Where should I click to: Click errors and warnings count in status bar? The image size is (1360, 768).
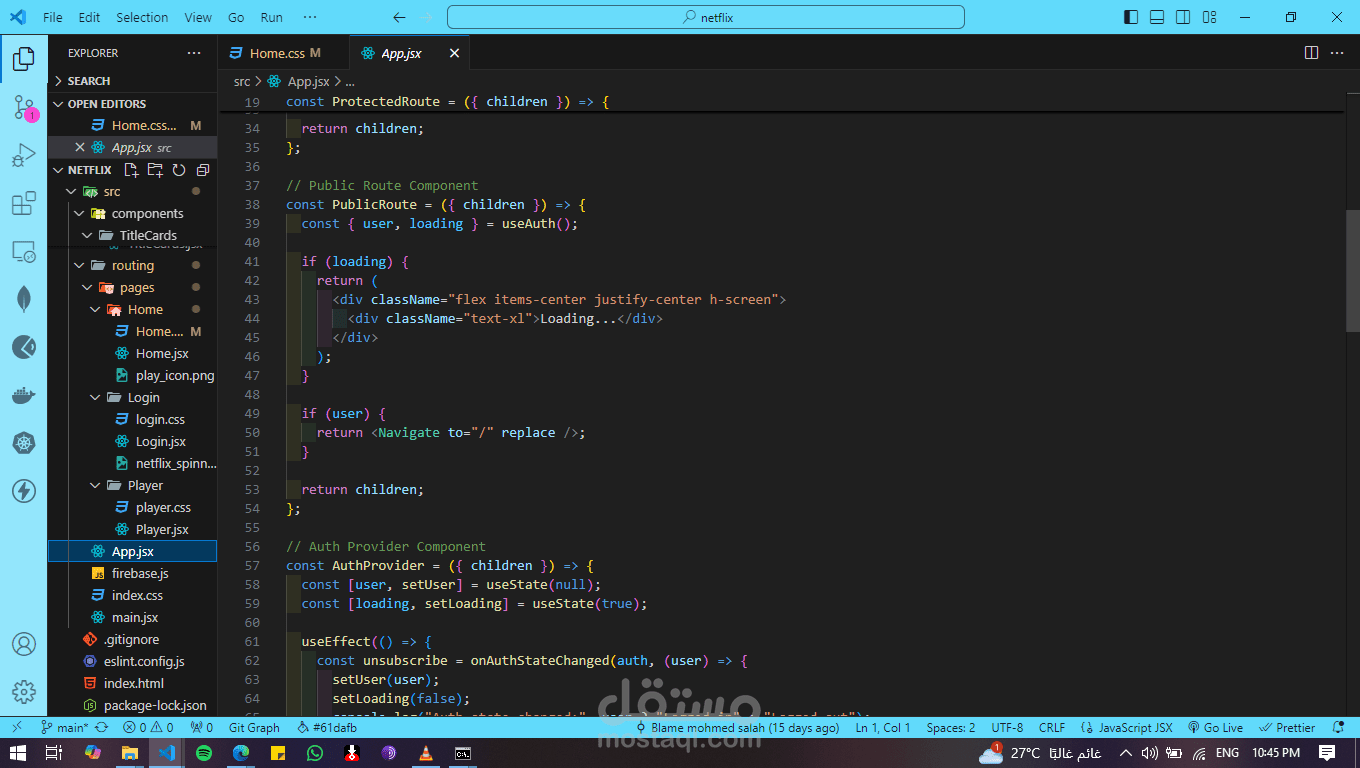coord(149,728)
